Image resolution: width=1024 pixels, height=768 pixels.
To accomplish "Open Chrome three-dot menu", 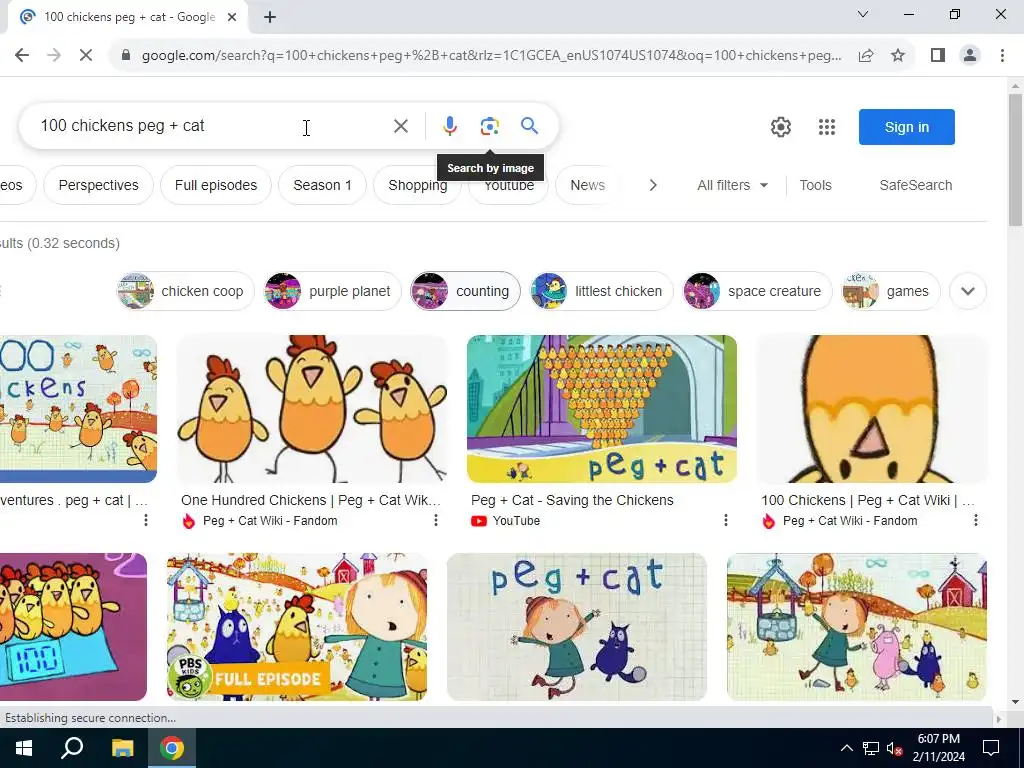I will 1002,56.
